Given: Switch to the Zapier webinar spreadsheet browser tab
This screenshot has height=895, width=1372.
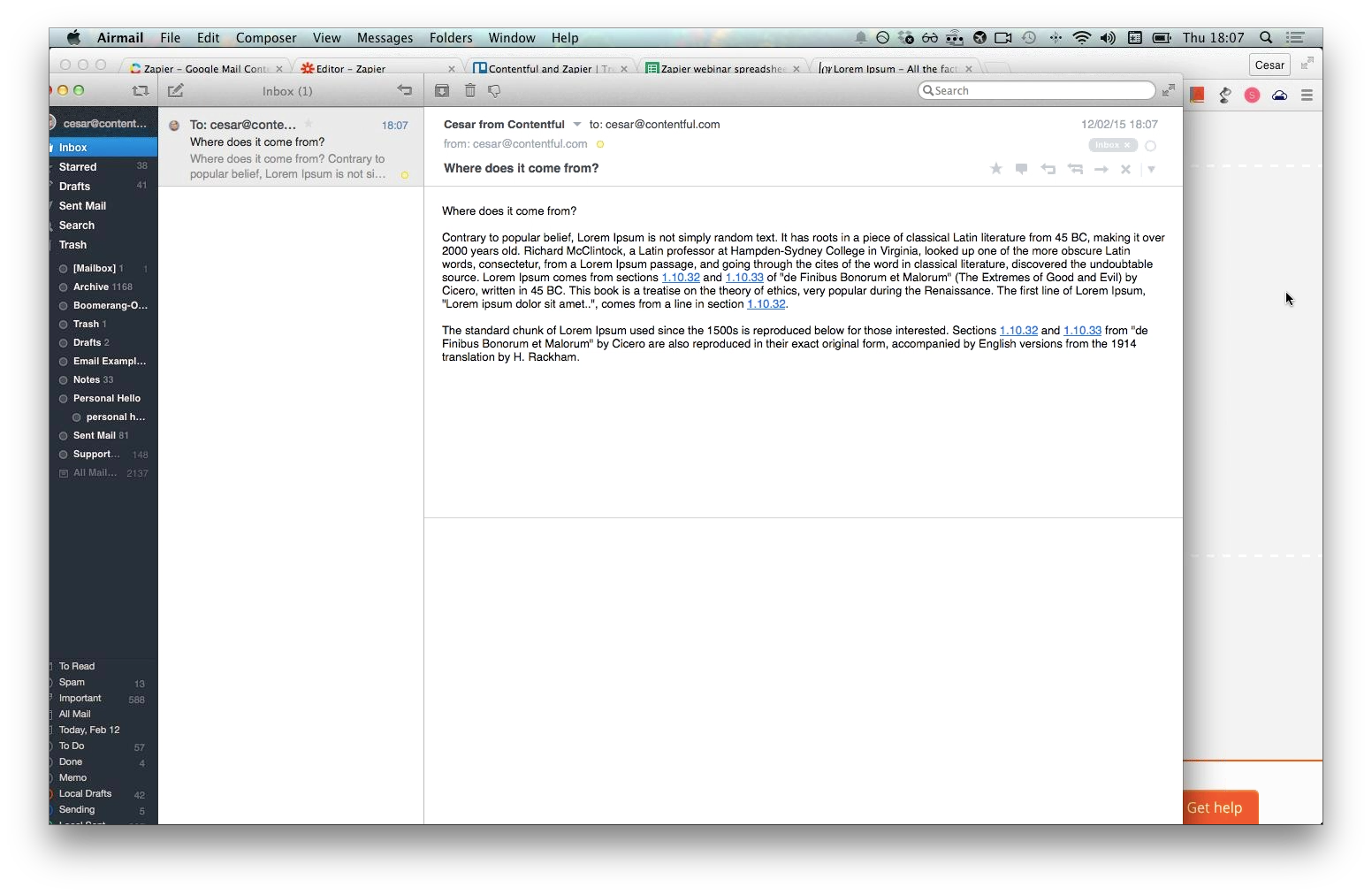Looking at the screenshot, I should (723, 68).
